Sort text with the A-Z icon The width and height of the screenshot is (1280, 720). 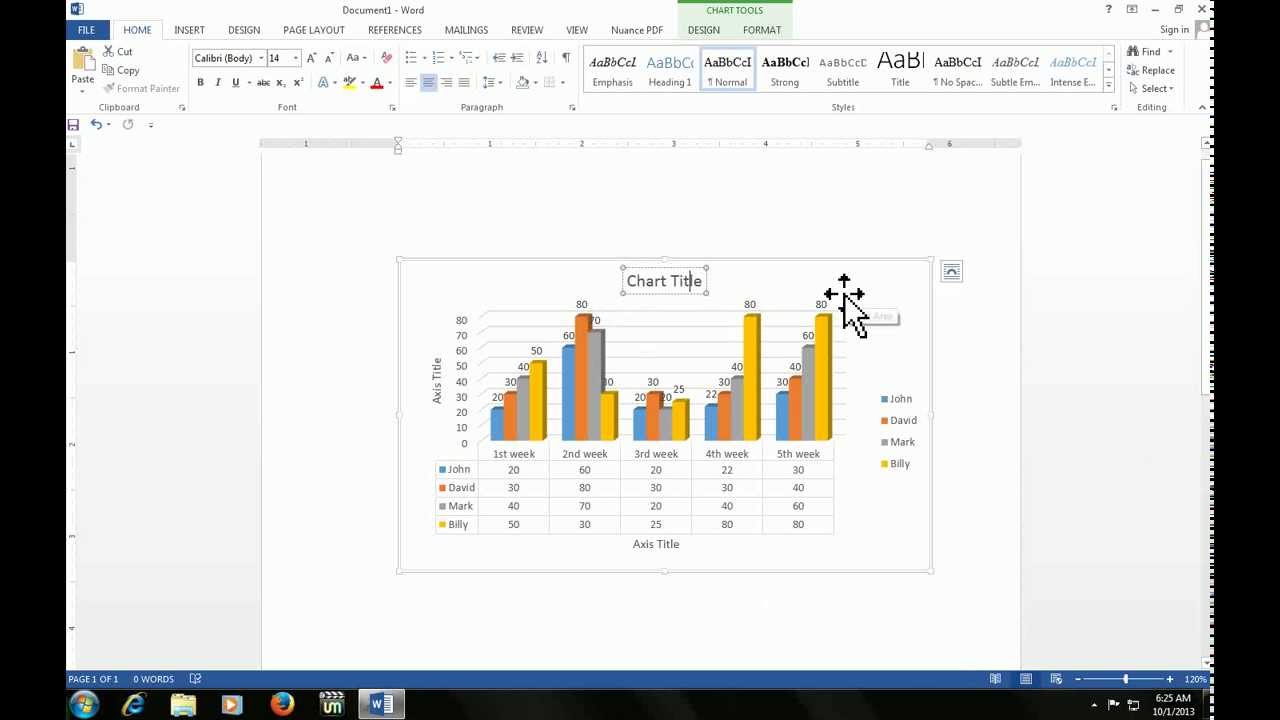point(541,58)
